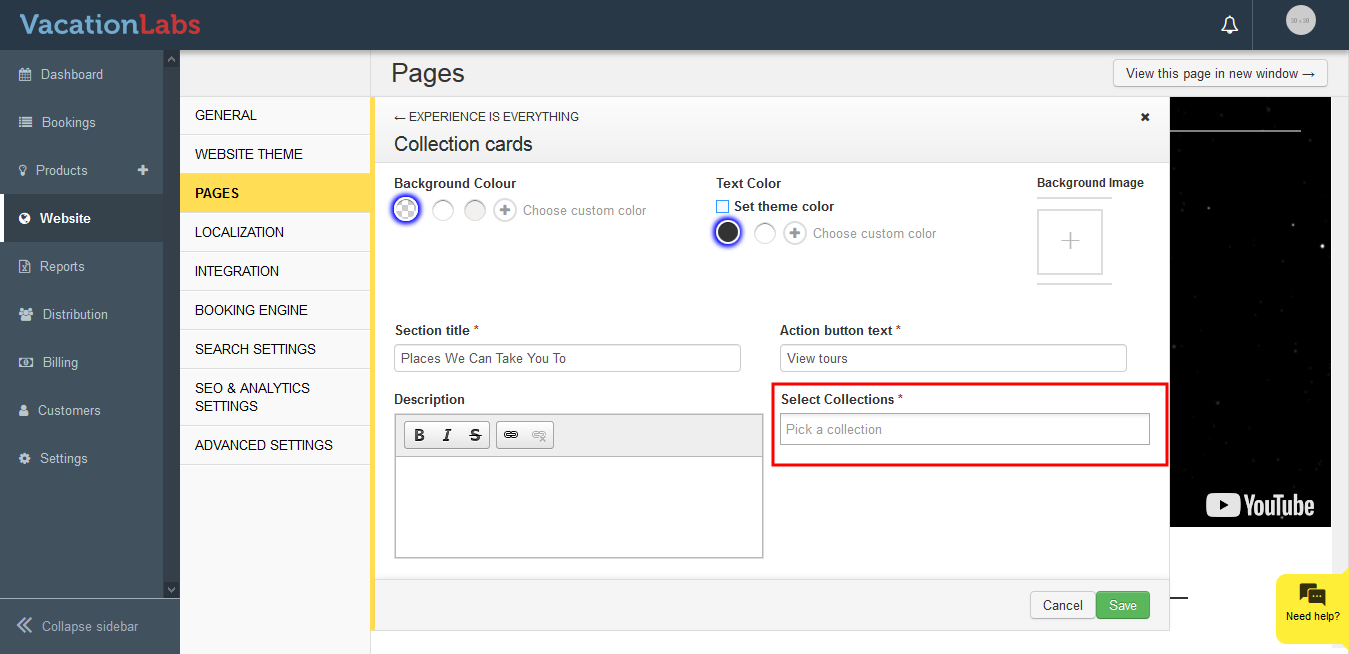Open the Website Theme tab
Screen dimensions: 1349x654
(x=249, y=154)
